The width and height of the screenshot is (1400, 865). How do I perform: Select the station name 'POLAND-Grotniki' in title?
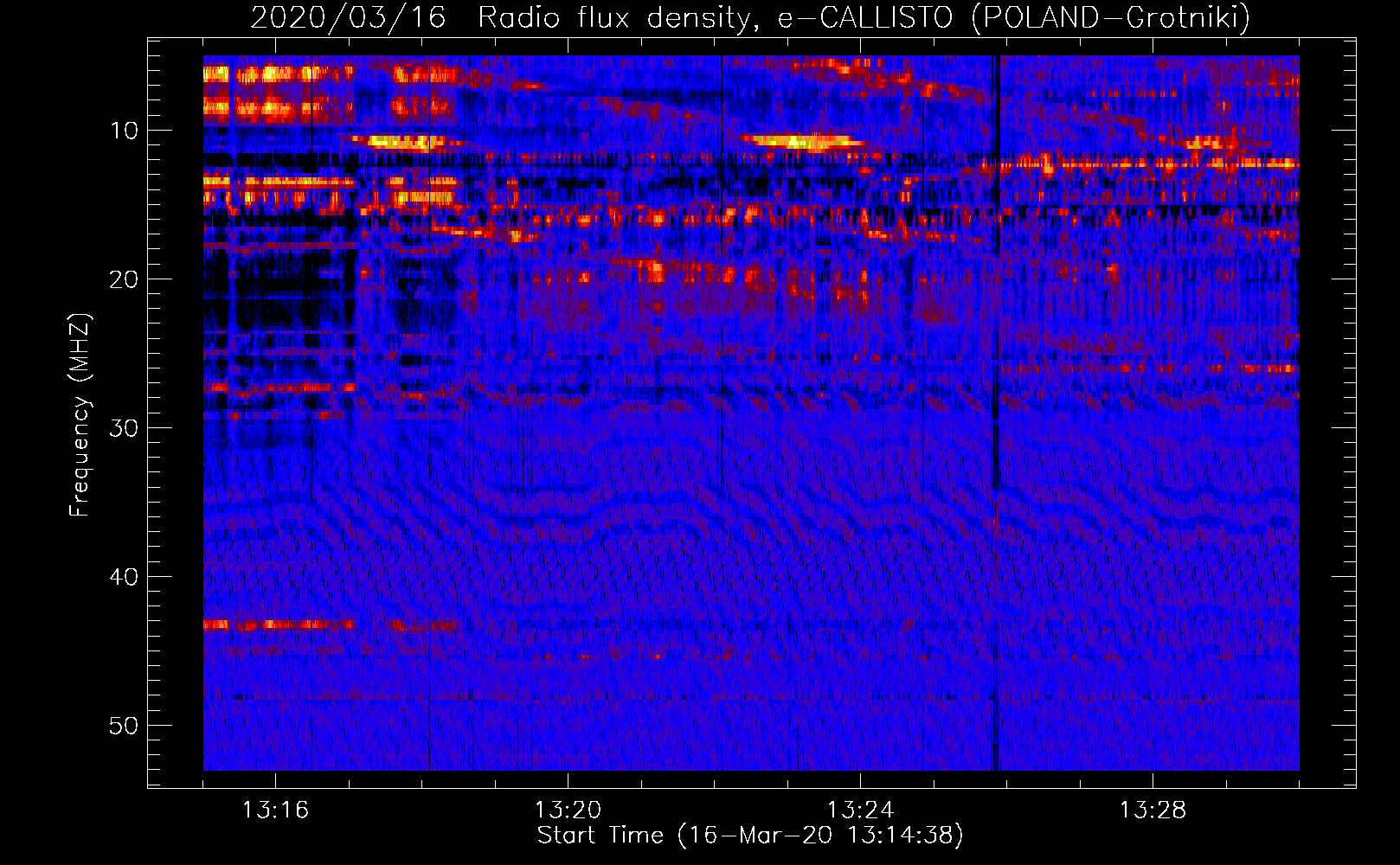(1110, 17)
